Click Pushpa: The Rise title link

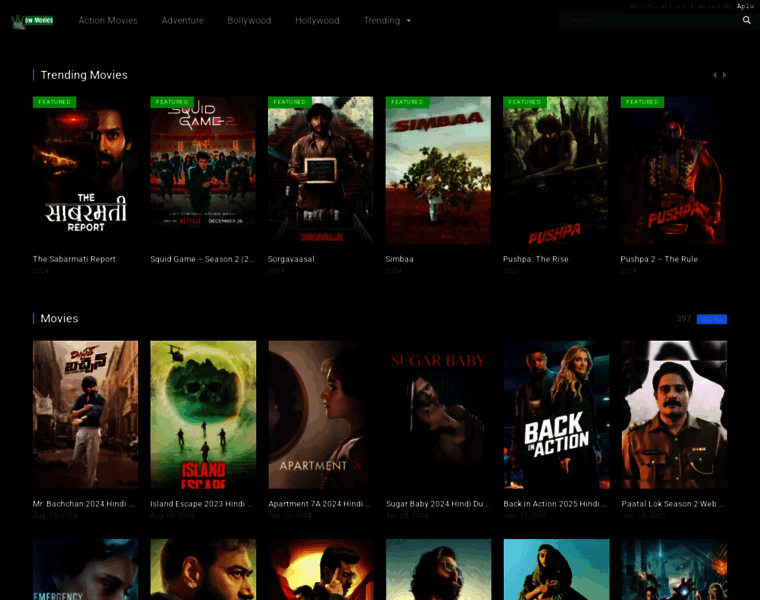coord(536,259)
